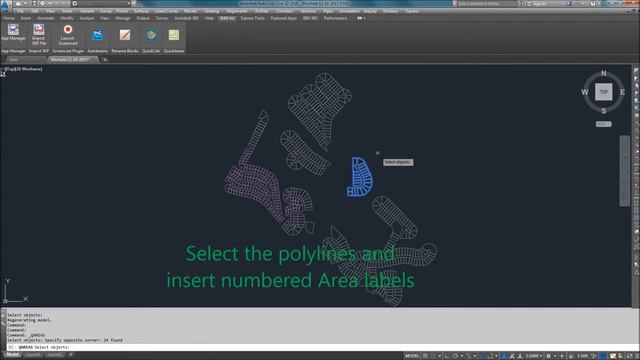Switch to the Annotate ribbon tab
This screenshot has width=640, height=360.
click(46, 18)
